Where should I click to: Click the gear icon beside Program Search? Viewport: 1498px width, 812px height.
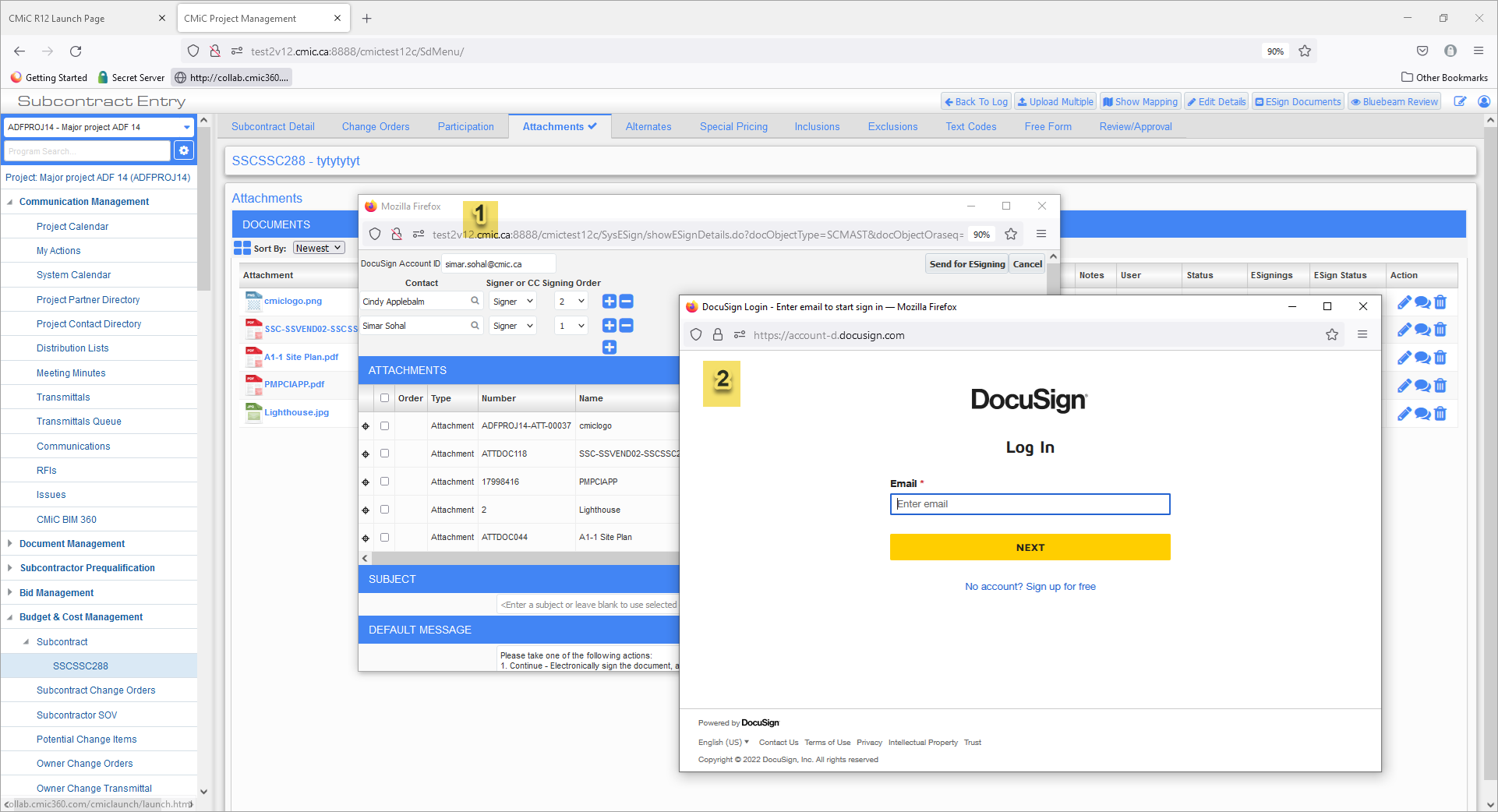point(184,150)
